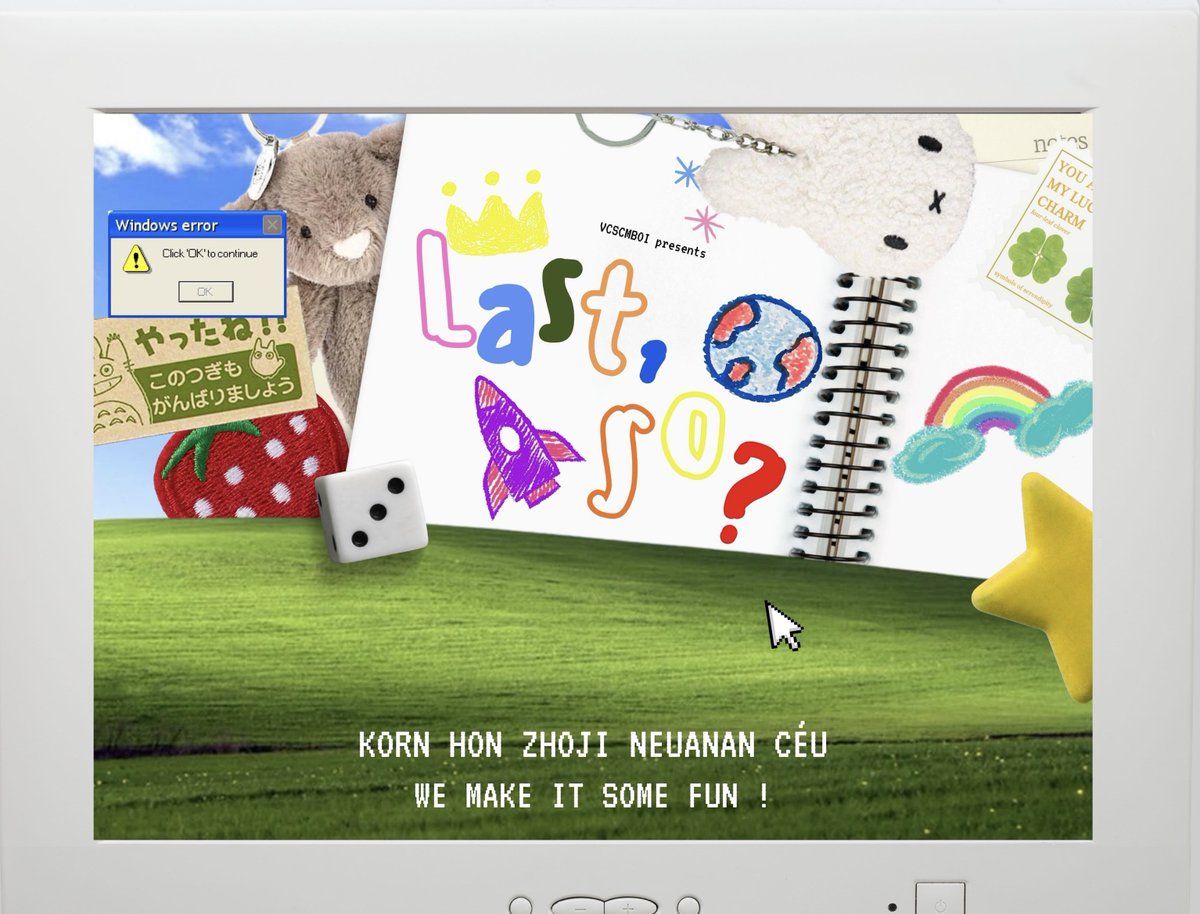Viewport: 1200px width, 914px height.
Task: Click the blue and red globe drawing
Action: 762,347
